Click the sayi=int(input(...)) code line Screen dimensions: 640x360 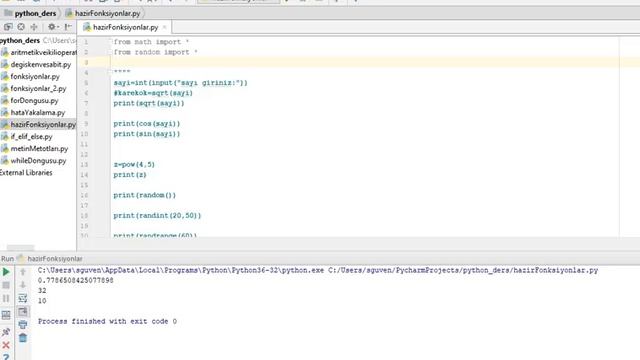[180, 82]
